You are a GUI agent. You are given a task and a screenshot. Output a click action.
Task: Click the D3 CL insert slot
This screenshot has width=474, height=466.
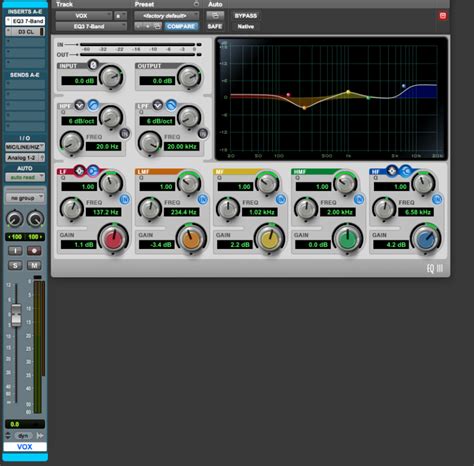[x=25, y=32]
